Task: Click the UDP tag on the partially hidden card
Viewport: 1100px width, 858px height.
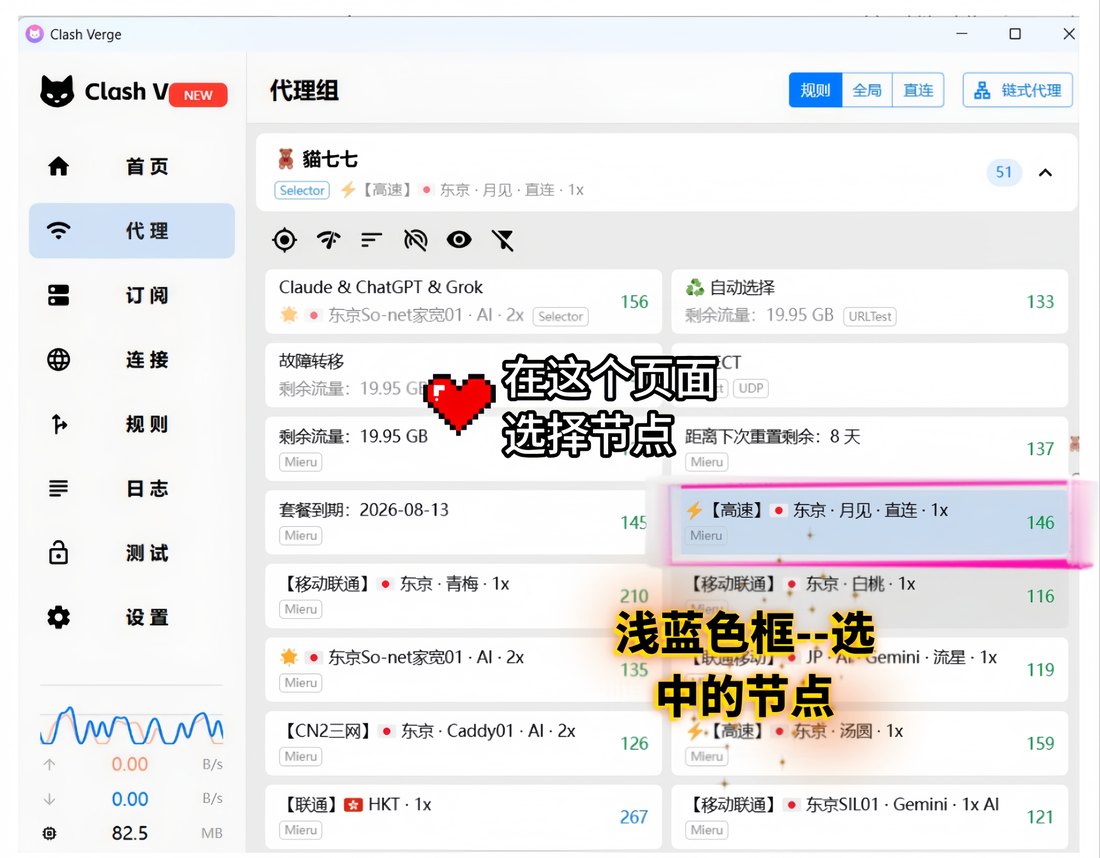Action: [751, 388]
